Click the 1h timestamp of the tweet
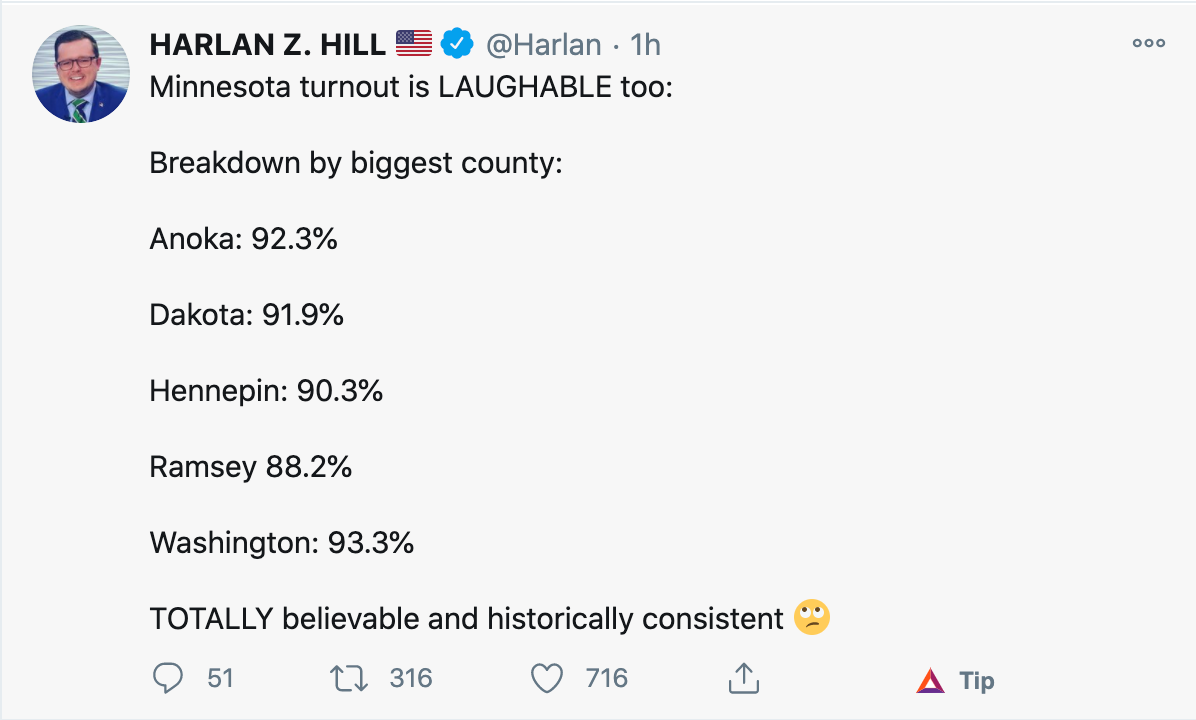 click(x=646, y=45)
